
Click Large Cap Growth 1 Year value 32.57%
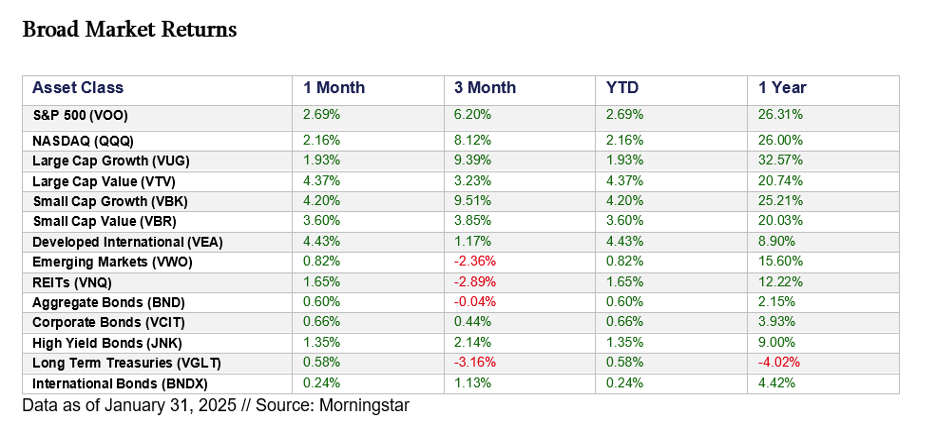tap(781, 161)
